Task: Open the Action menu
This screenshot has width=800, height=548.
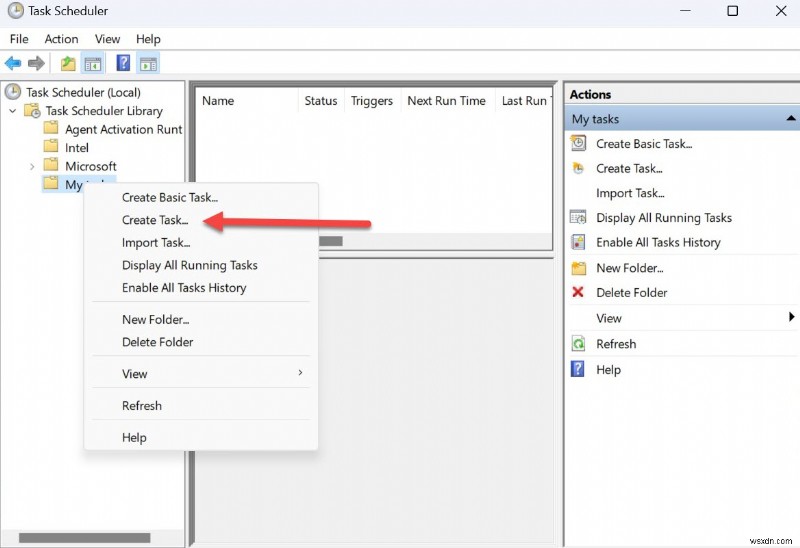Action: tap(61, 39)
